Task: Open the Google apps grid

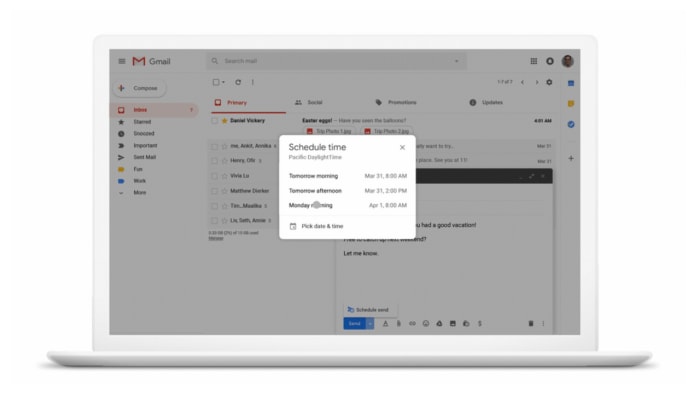Action: click(533, 61)
